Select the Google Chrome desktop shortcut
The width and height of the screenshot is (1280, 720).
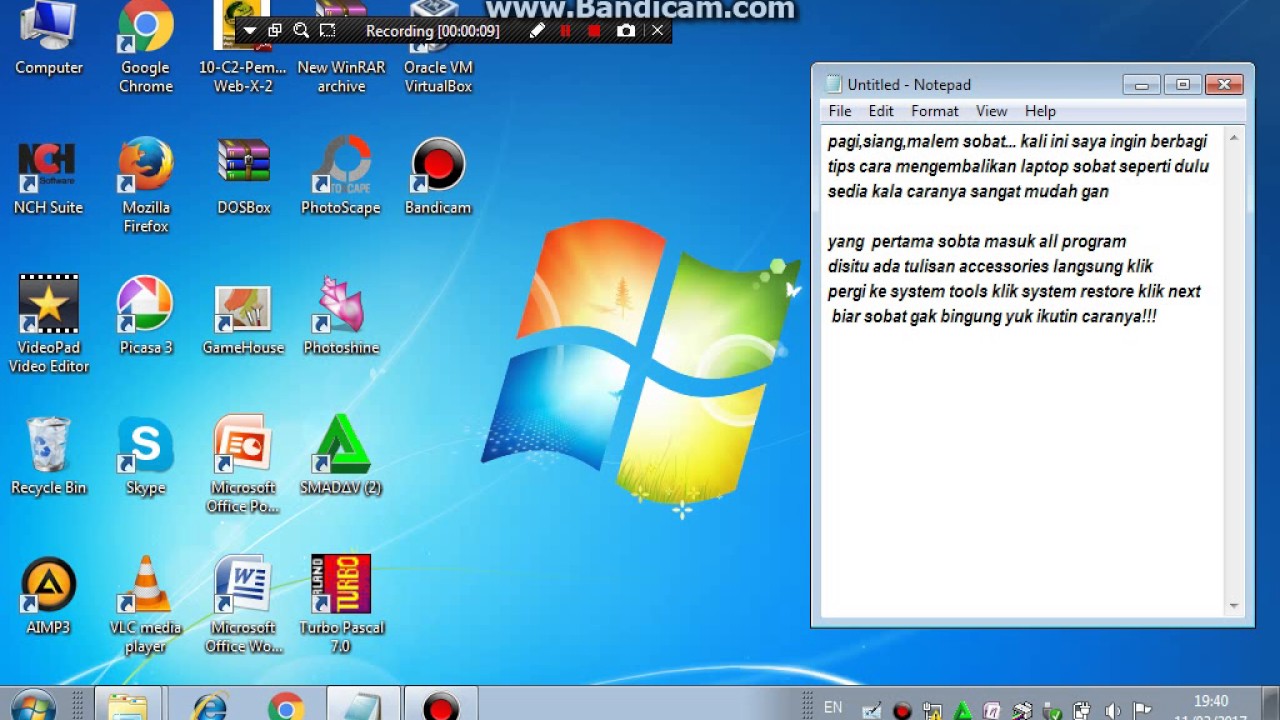146,48
